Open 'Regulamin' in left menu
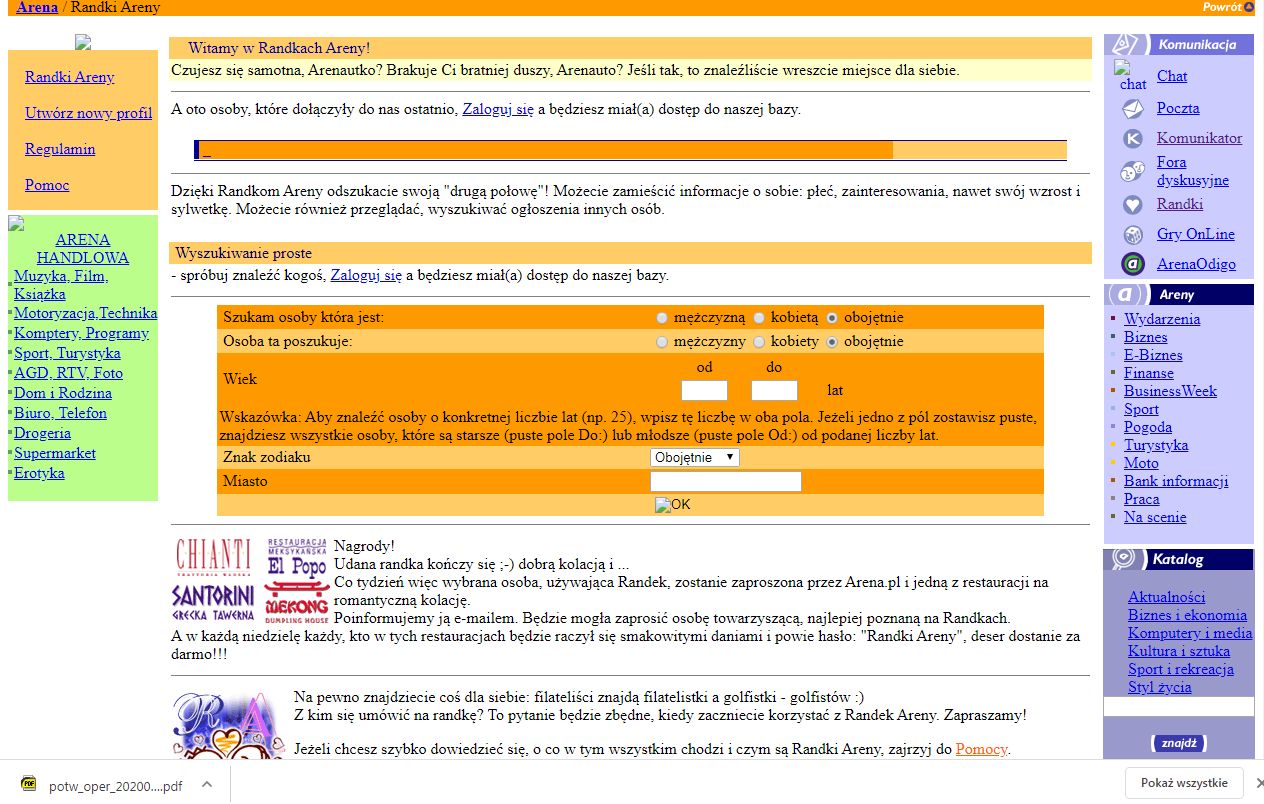Image resolution: width=1264 pixels, height=804 pixels. coord(60,149)
